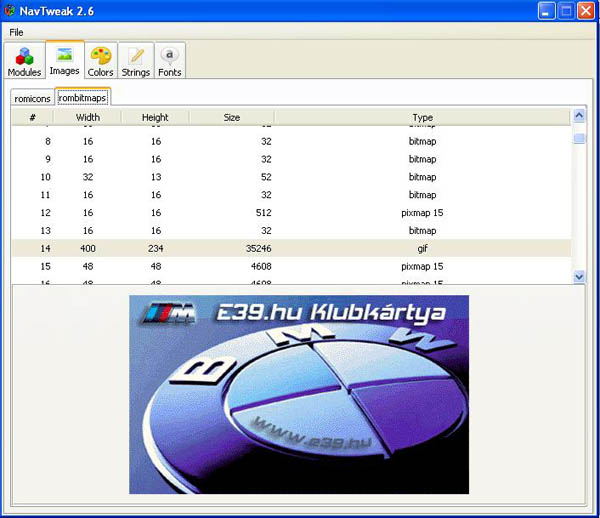Screen dimensions: 600x518
Task: Click the # column header
Action: [x=33, y=117]
